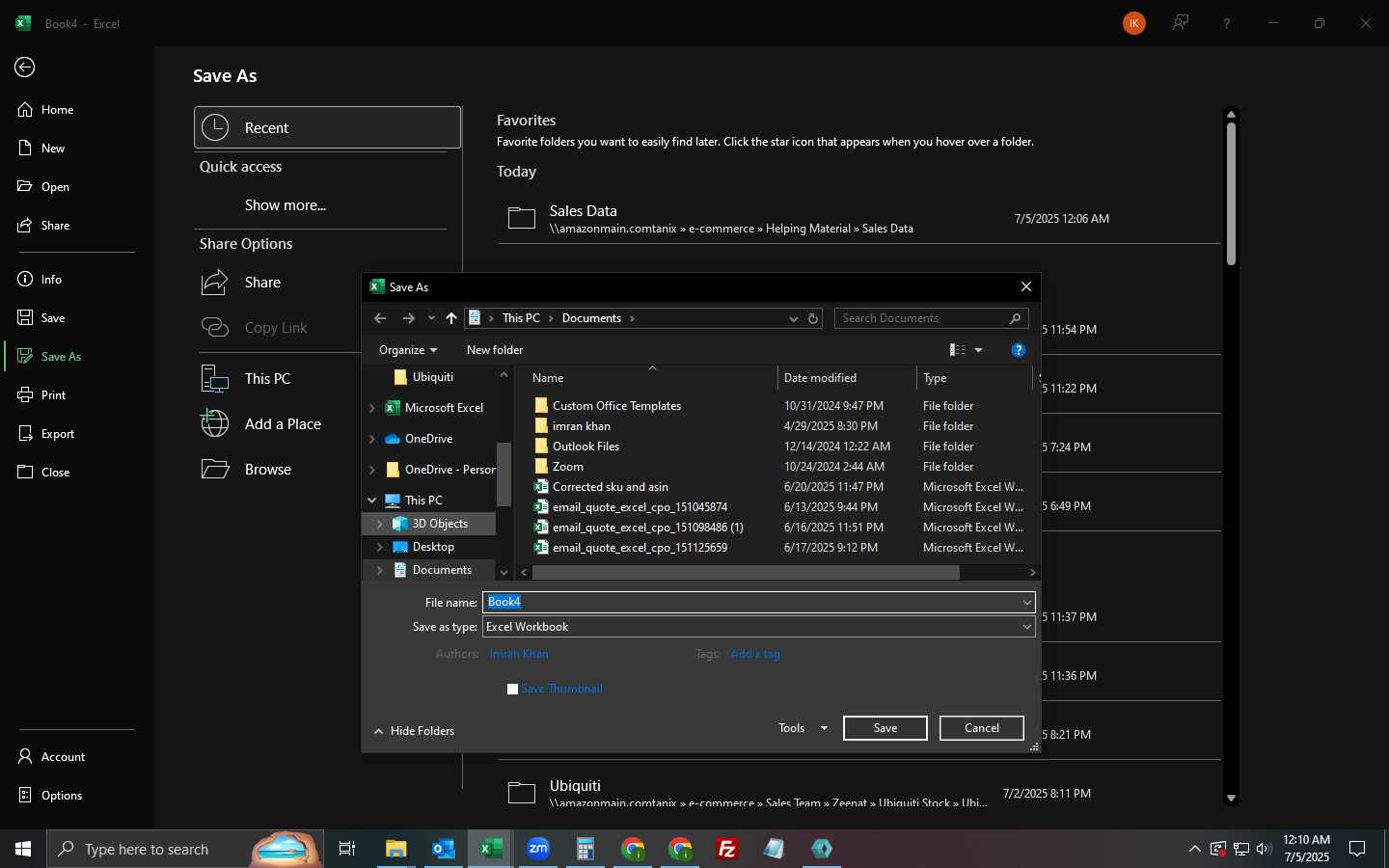
Task: Create a New folder
Action: (x=495, y=350)
